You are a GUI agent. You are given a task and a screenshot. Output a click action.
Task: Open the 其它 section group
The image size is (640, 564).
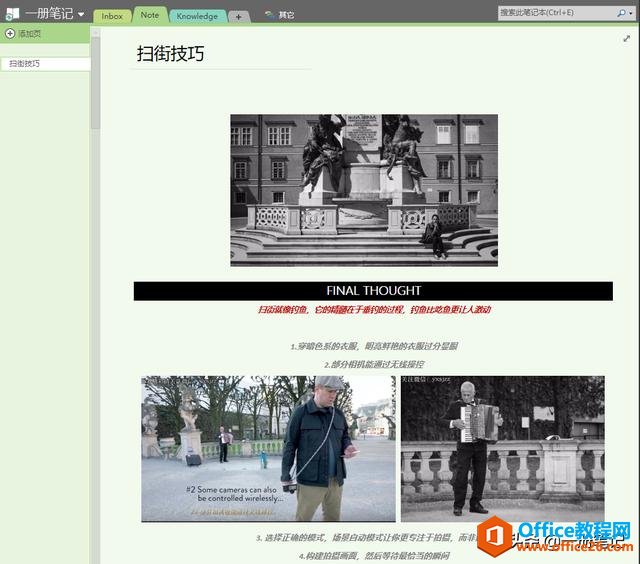click(x=280, y=15)
